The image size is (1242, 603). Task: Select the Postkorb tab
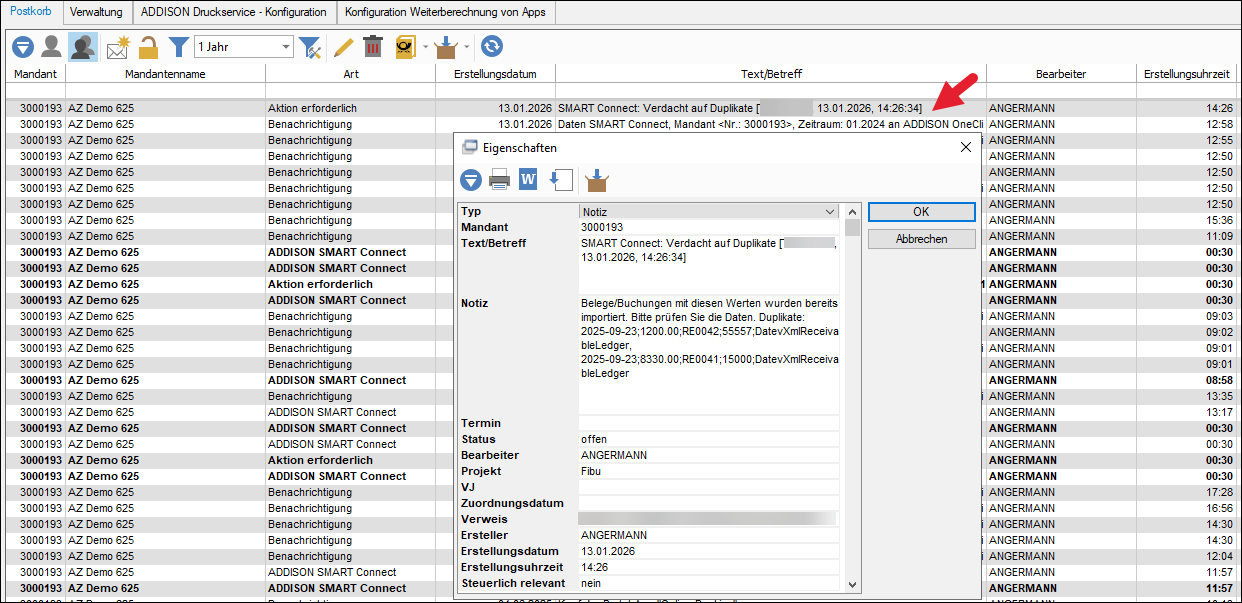point(30,11)
